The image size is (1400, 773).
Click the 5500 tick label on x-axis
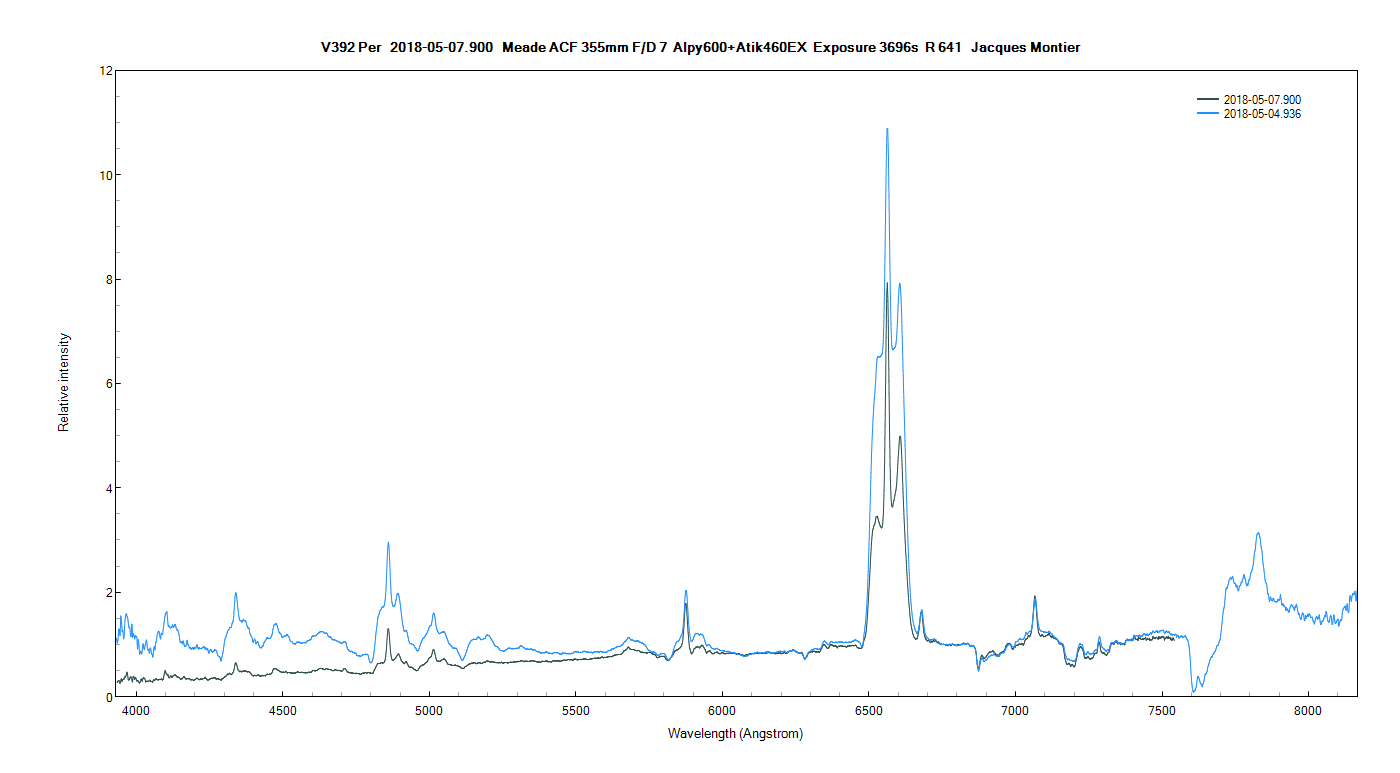click(575, 711)
